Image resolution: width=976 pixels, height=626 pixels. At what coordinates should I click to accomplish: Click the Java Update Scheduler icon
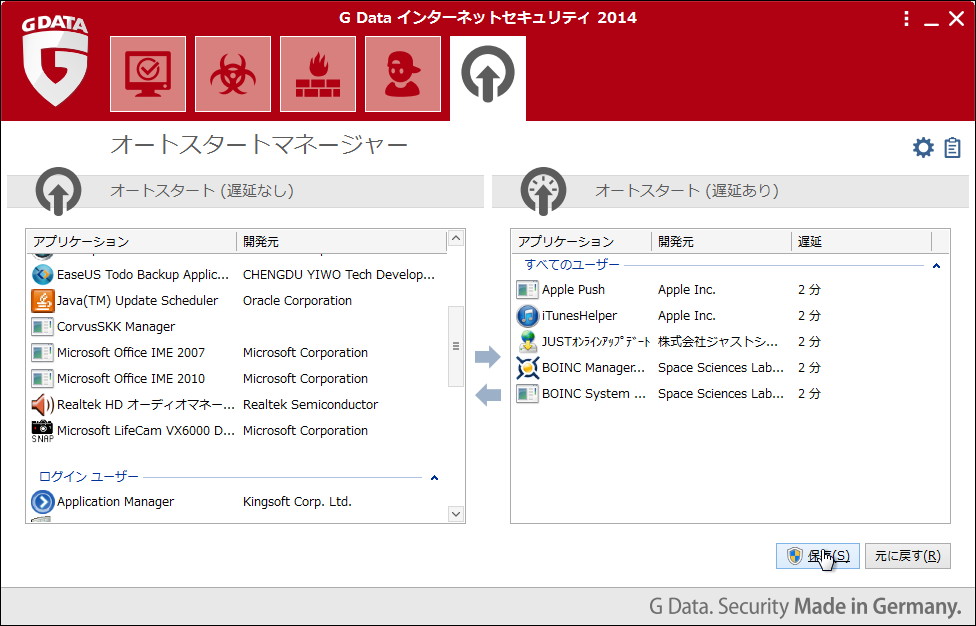tap(42, 301)
